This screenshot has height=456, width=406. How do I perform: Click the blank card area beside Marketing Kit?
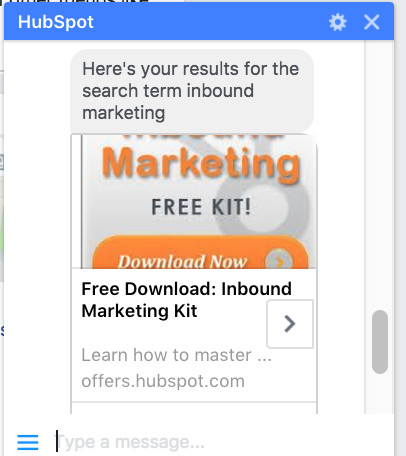[x=232, y=312]
